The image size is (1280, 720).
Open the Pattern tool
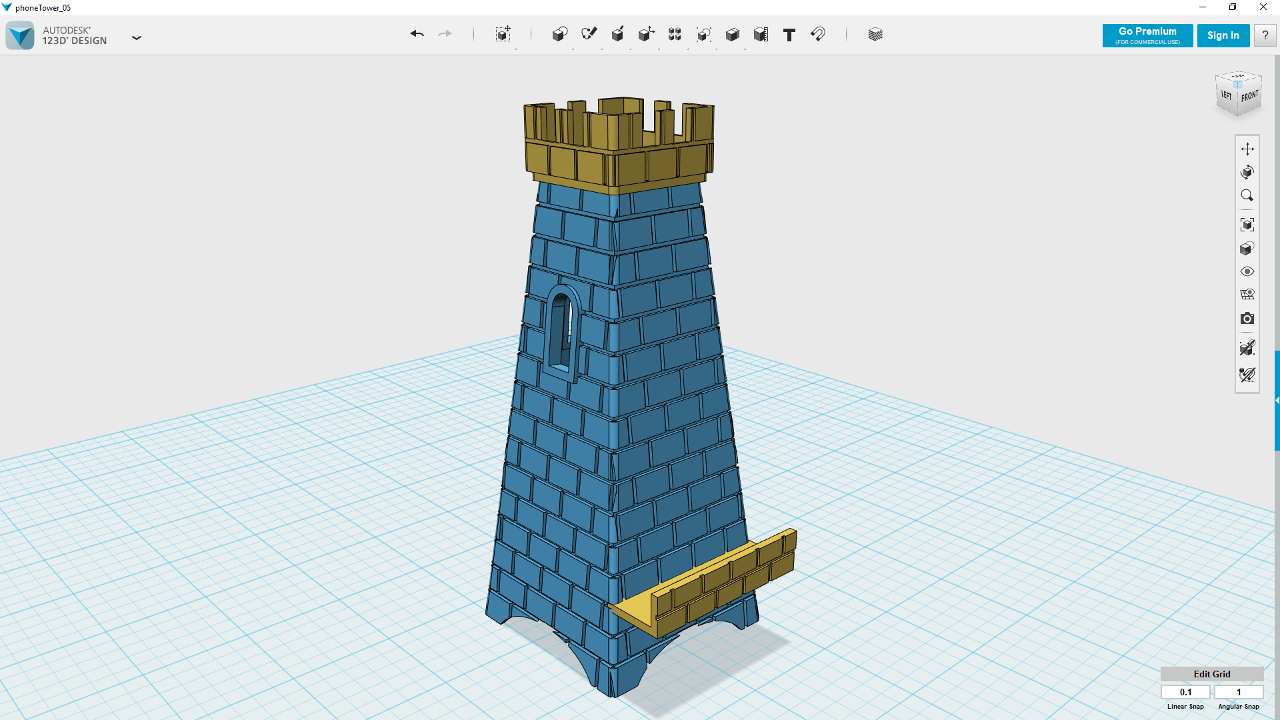coord(675,34)
